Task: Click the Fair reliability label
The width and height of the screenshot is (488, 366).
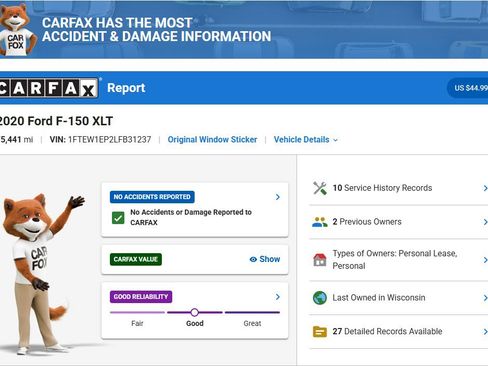Action: (x=137, y=323)
